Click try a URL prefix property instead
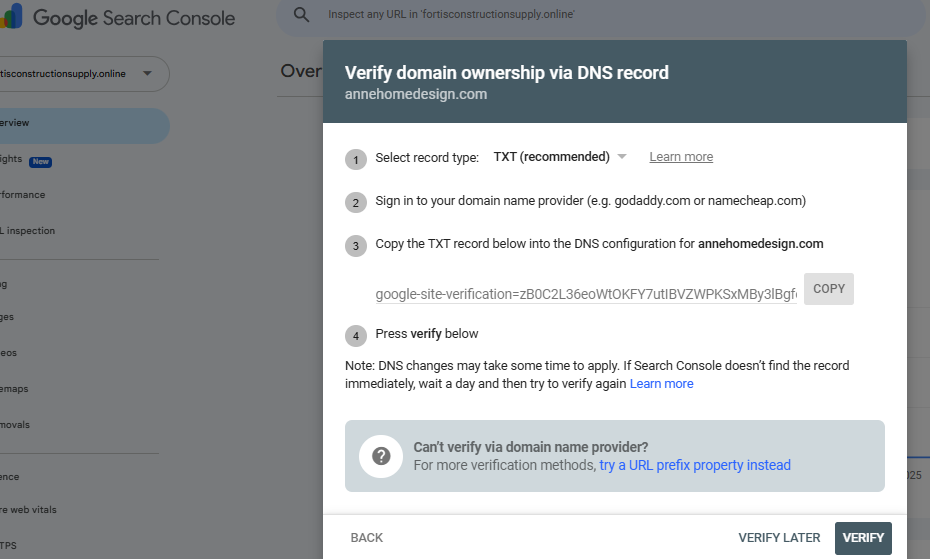 point(695,465)
